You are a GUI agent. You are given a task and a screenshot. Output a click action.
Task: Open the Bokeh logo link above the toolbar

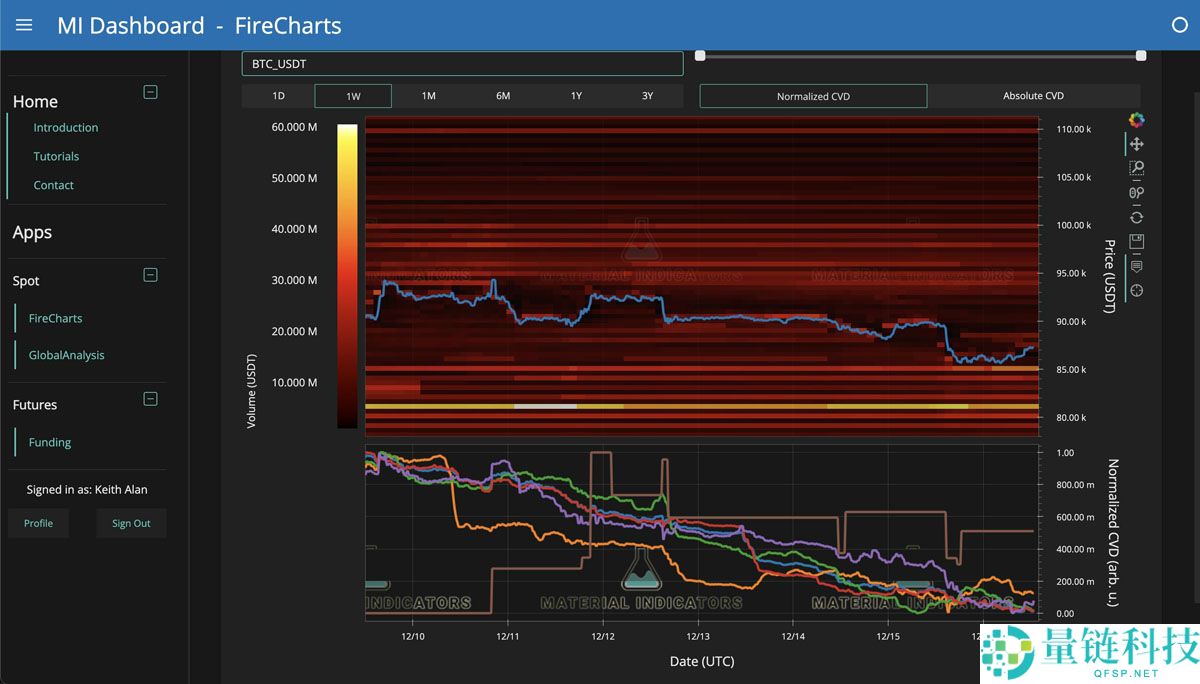pyautogui.click(x=1136, y=120)
